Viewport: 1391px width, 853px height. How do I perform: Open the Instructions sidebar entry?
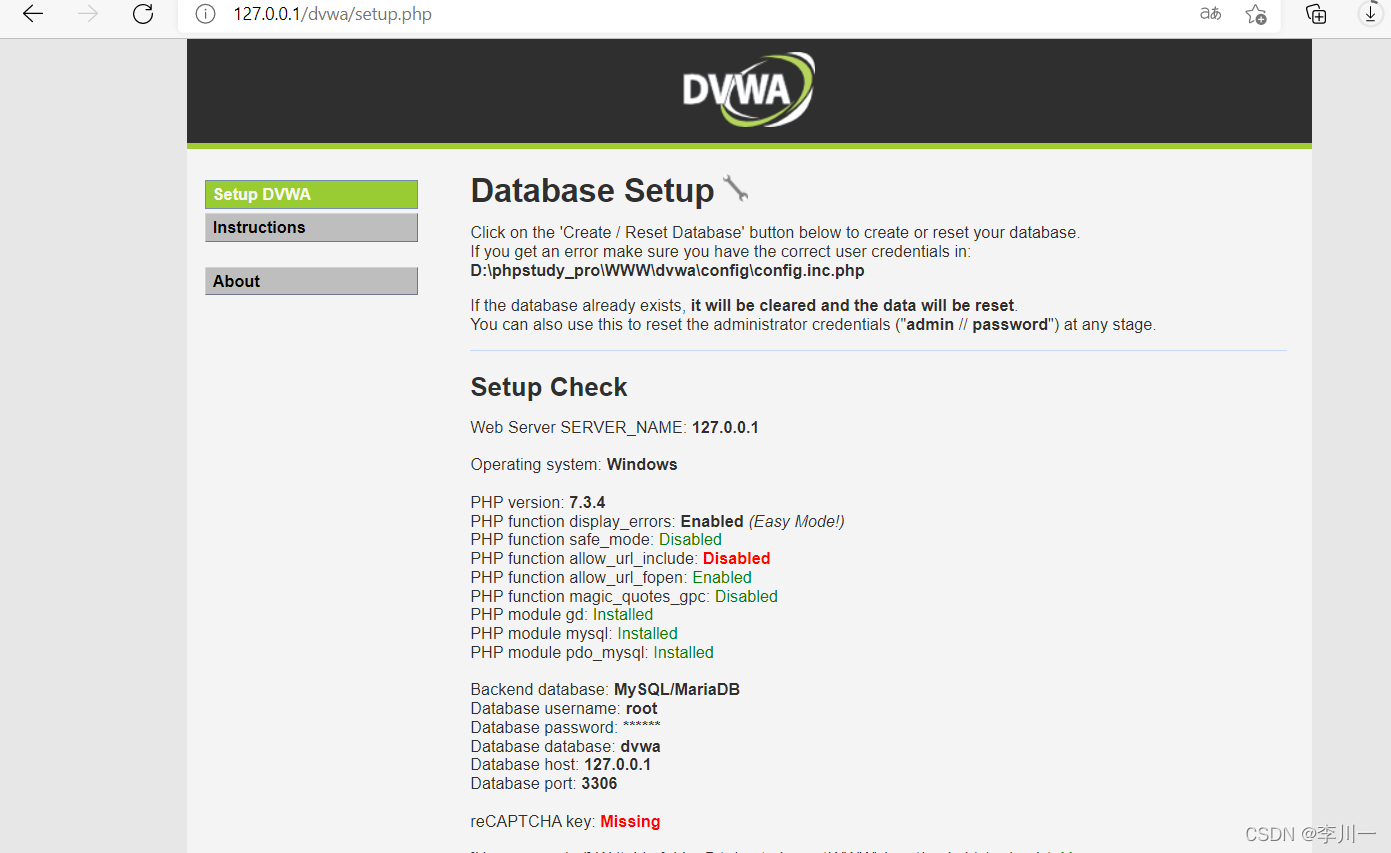[311, 227]
